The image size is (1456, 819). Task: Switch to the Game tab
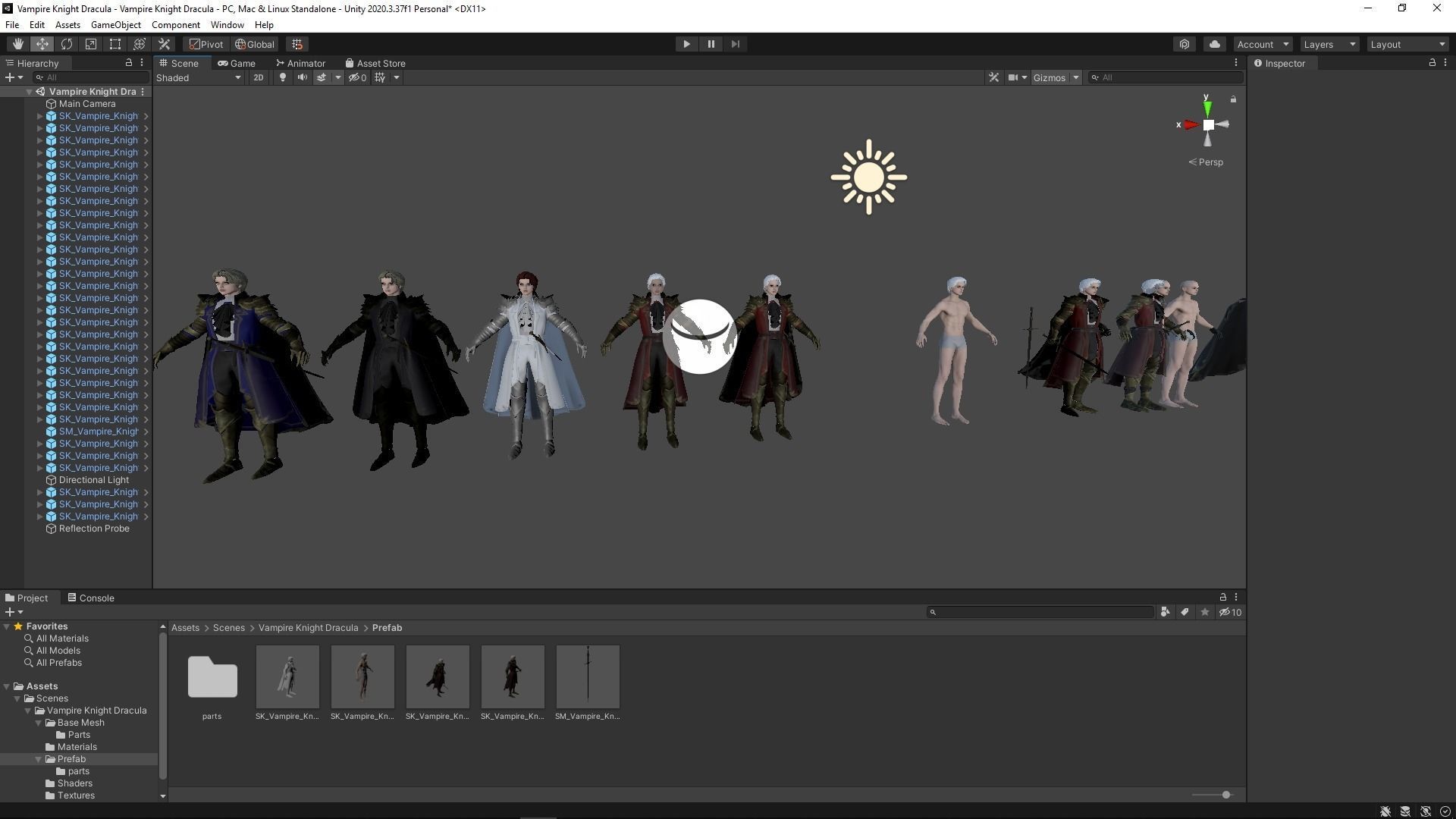(237, 63)
